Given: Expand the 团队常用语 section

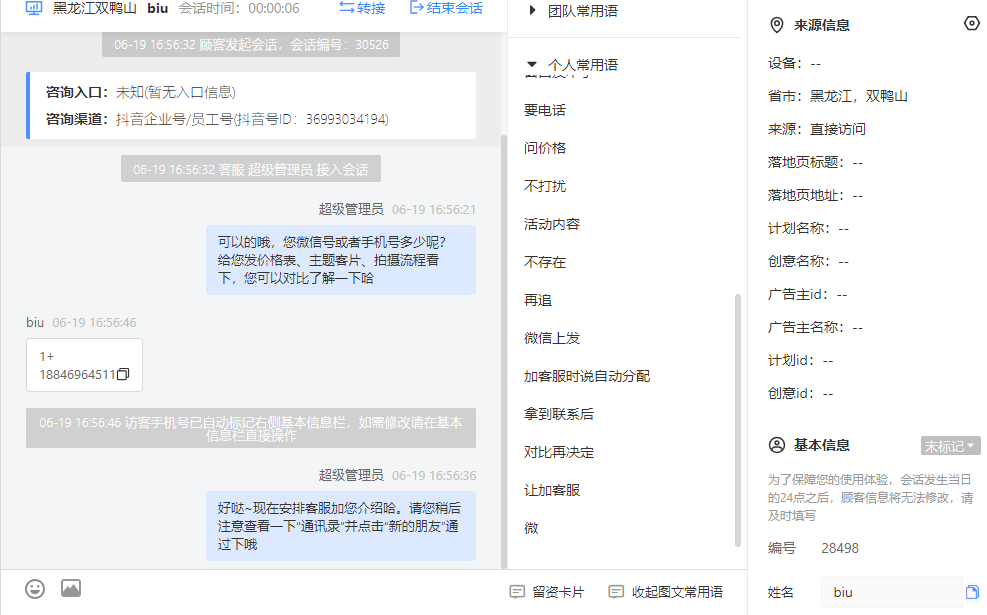Looking at the screenshot, I should click(533, 10).
